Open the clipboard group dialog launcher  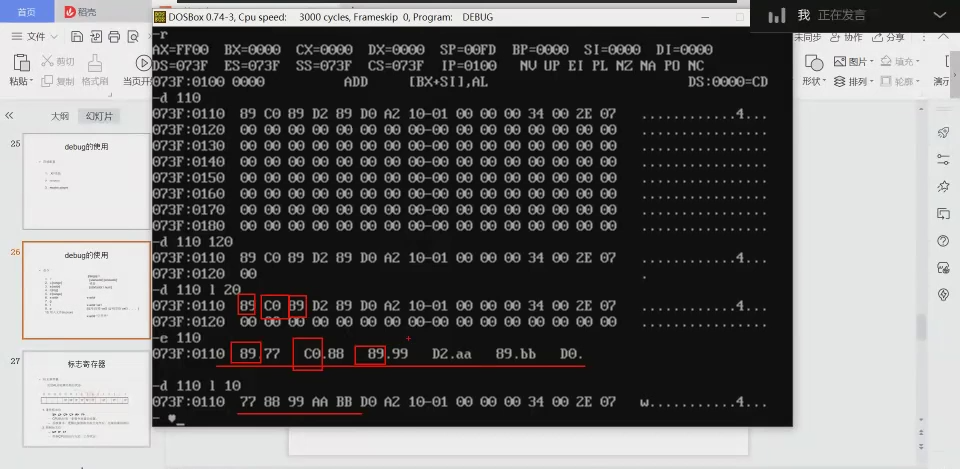[110, 94]
